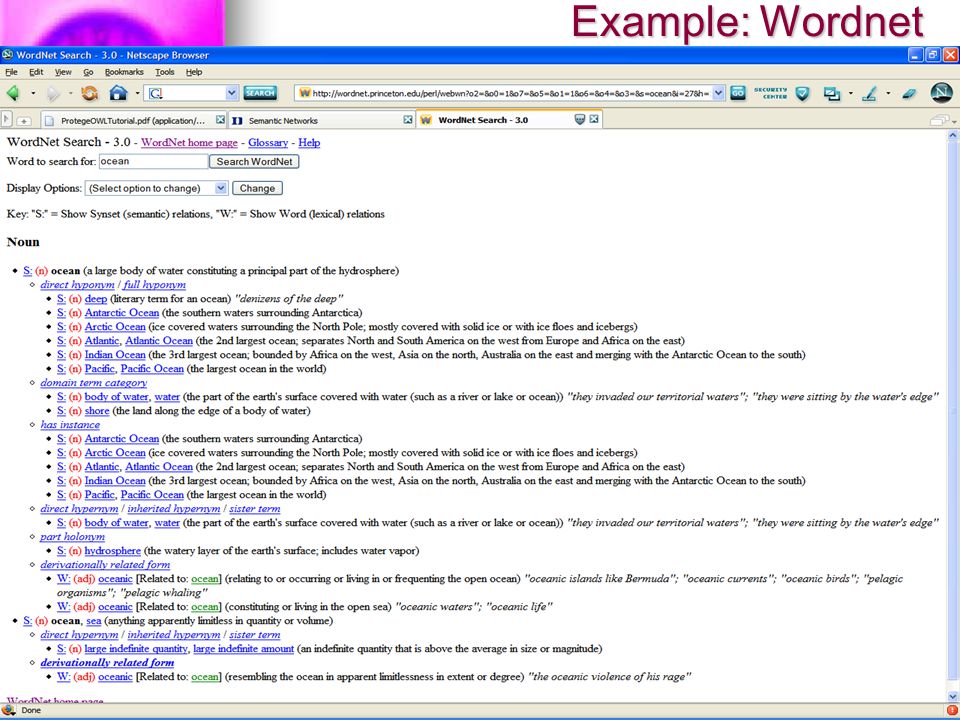Open the search engine box dropdown
The width and height of the screenshot is (960, 720).
(231, 93)
